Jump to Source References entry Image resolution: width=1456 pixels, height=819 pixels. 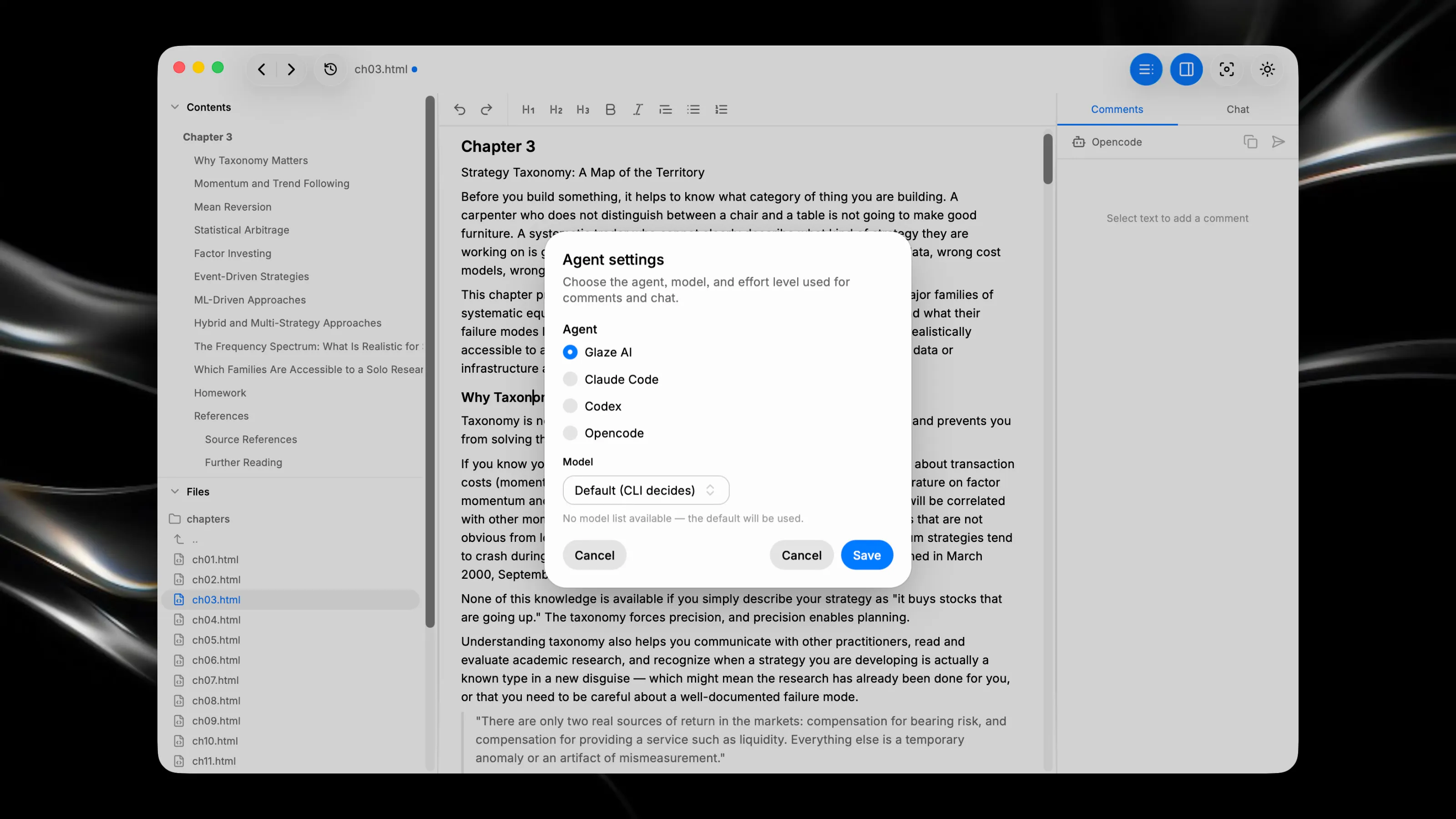[250, 439]
